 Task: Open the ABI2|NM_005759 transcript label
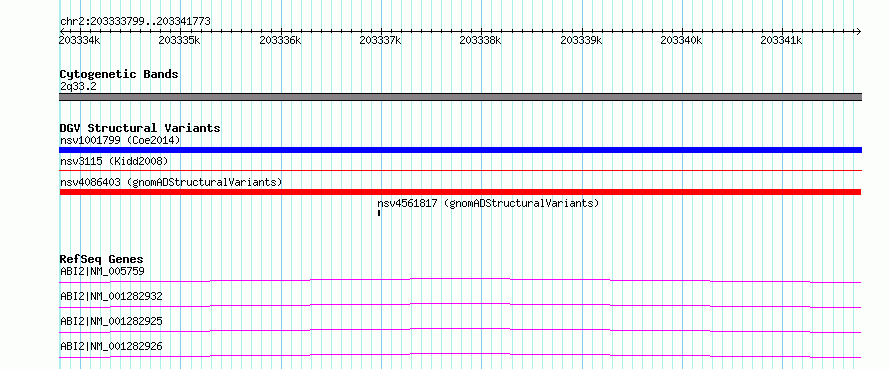102,271
